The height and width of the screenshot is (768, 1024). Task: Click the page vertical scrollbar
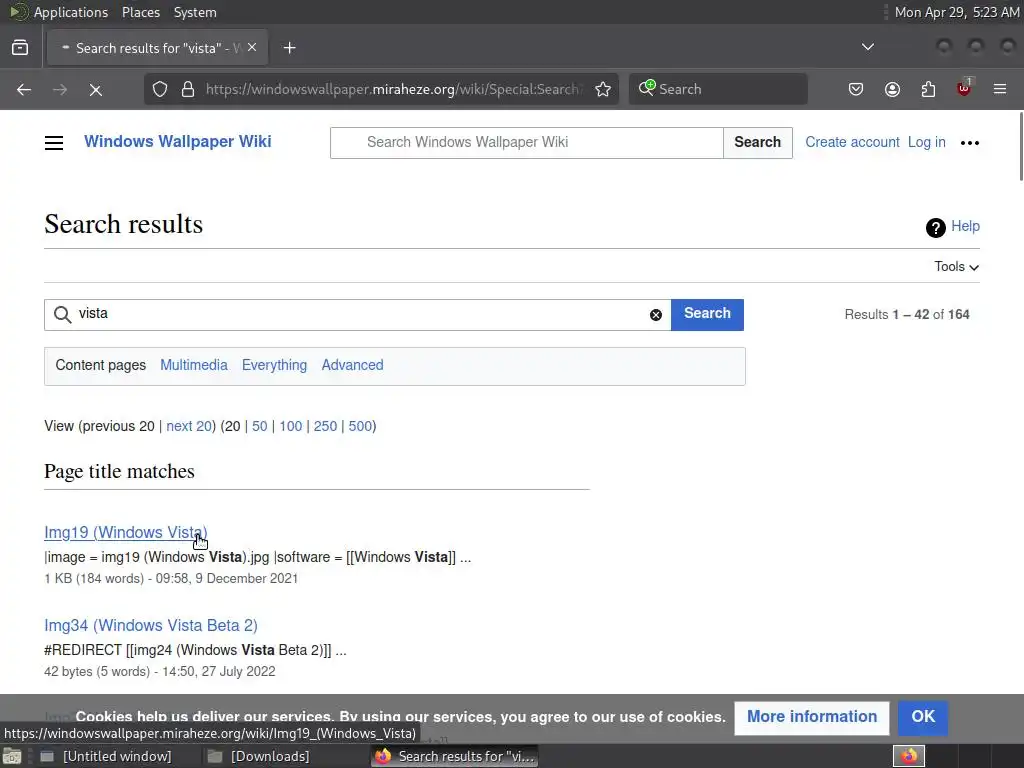(x=1020, y=147)
